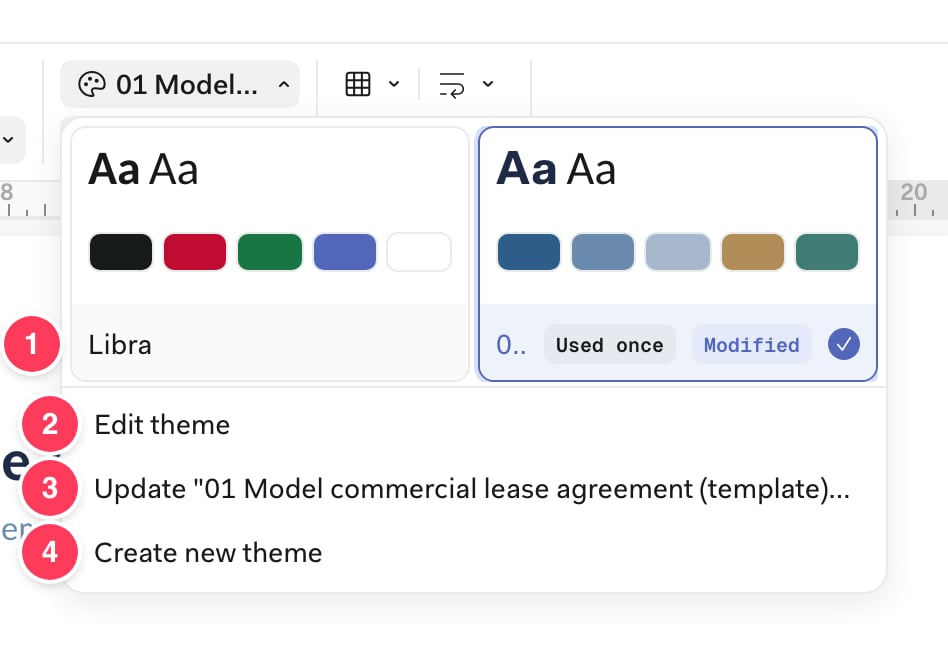
Task: Select Update "01 Model commercial lease agreement (template)..."
Action: tap(474, 488)
